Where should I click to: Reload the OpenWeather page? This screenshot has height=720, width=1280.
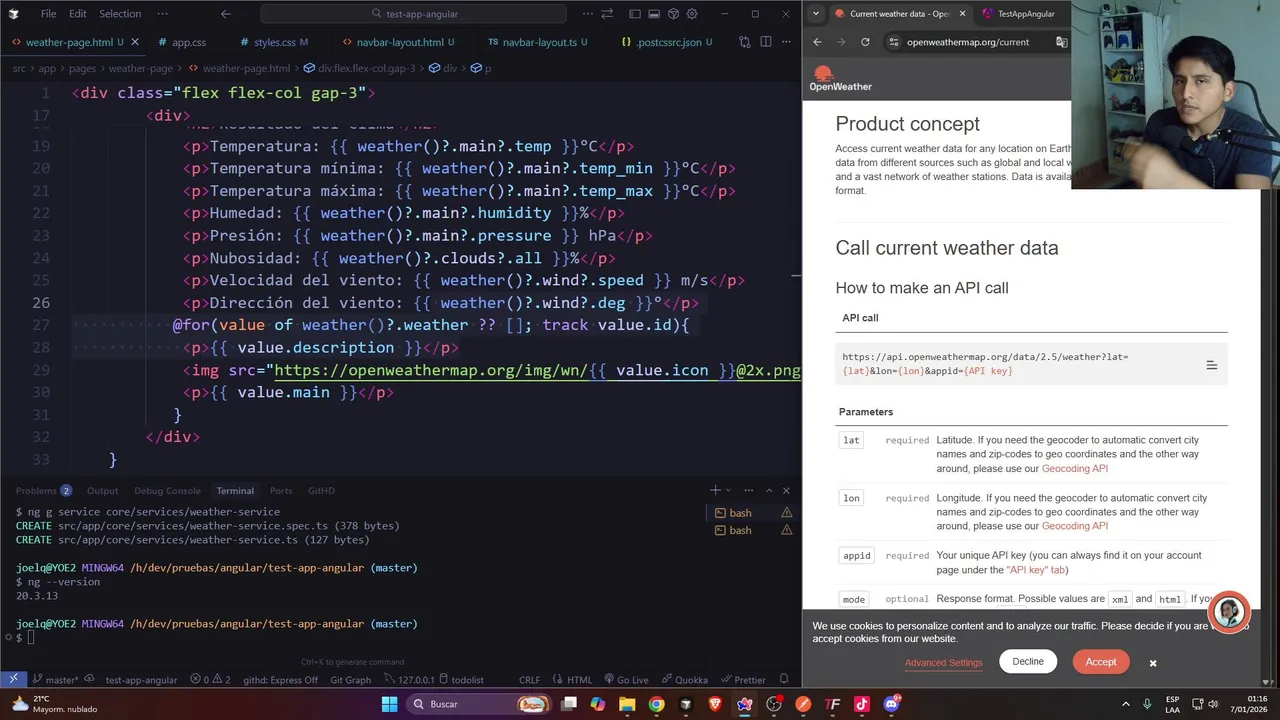tap(865, 42)
